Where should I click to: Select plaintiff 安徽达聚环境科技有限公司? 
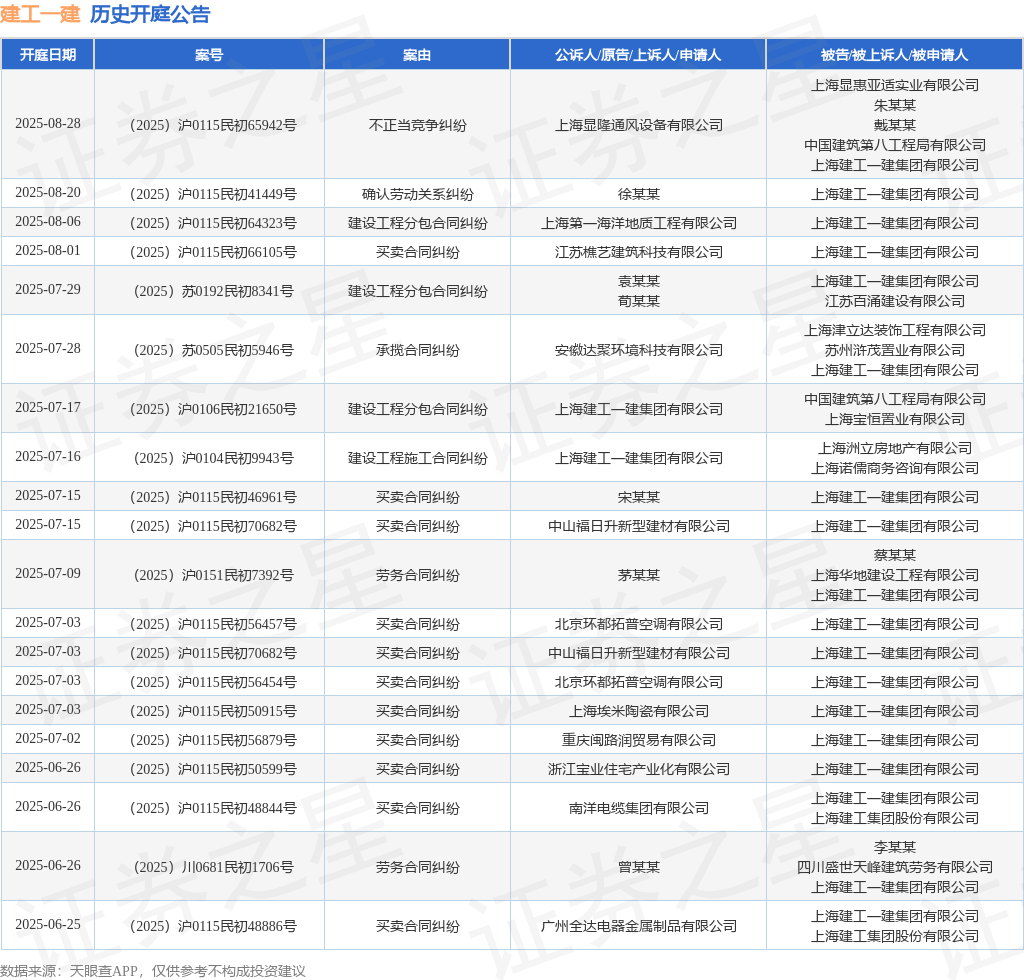coord(639,350)
